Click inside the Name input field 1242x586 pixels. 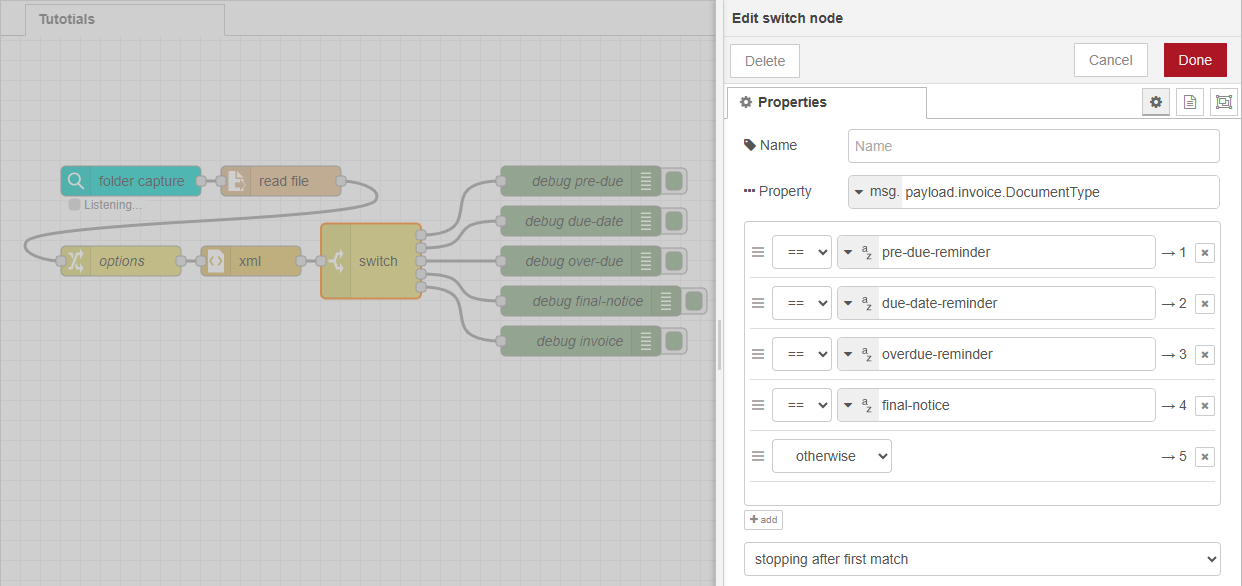(x=1033, y=146)
